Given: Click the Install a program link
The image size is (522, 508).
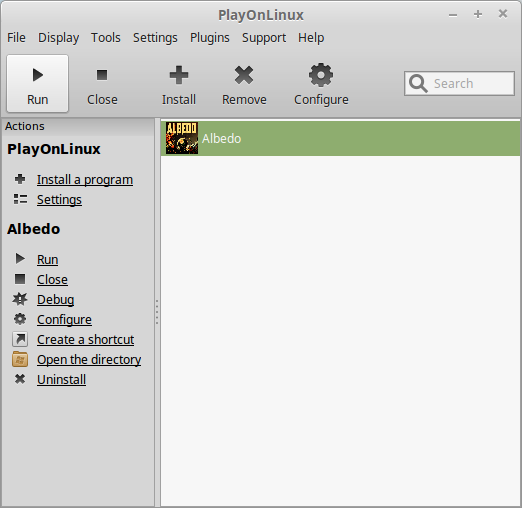Looking at the screenshot, I should pyautogui.click(x=85, y=180).
